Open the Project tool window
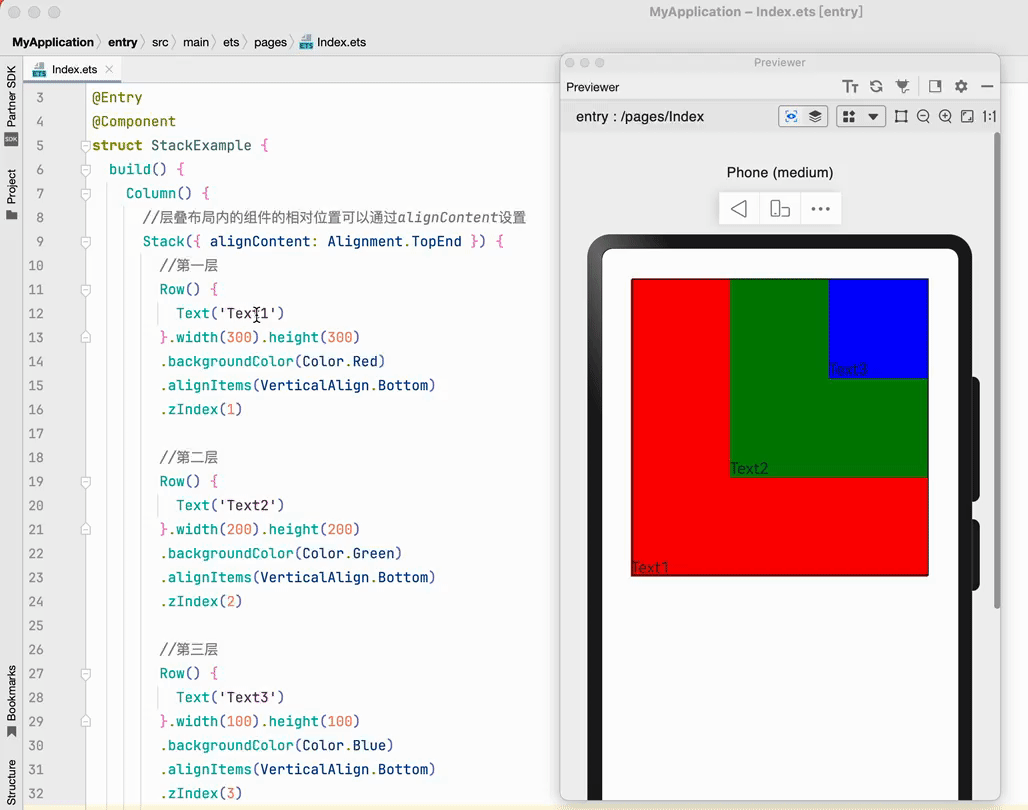Viewport: 1028px width, 810px height. click(x=11, y=195)
